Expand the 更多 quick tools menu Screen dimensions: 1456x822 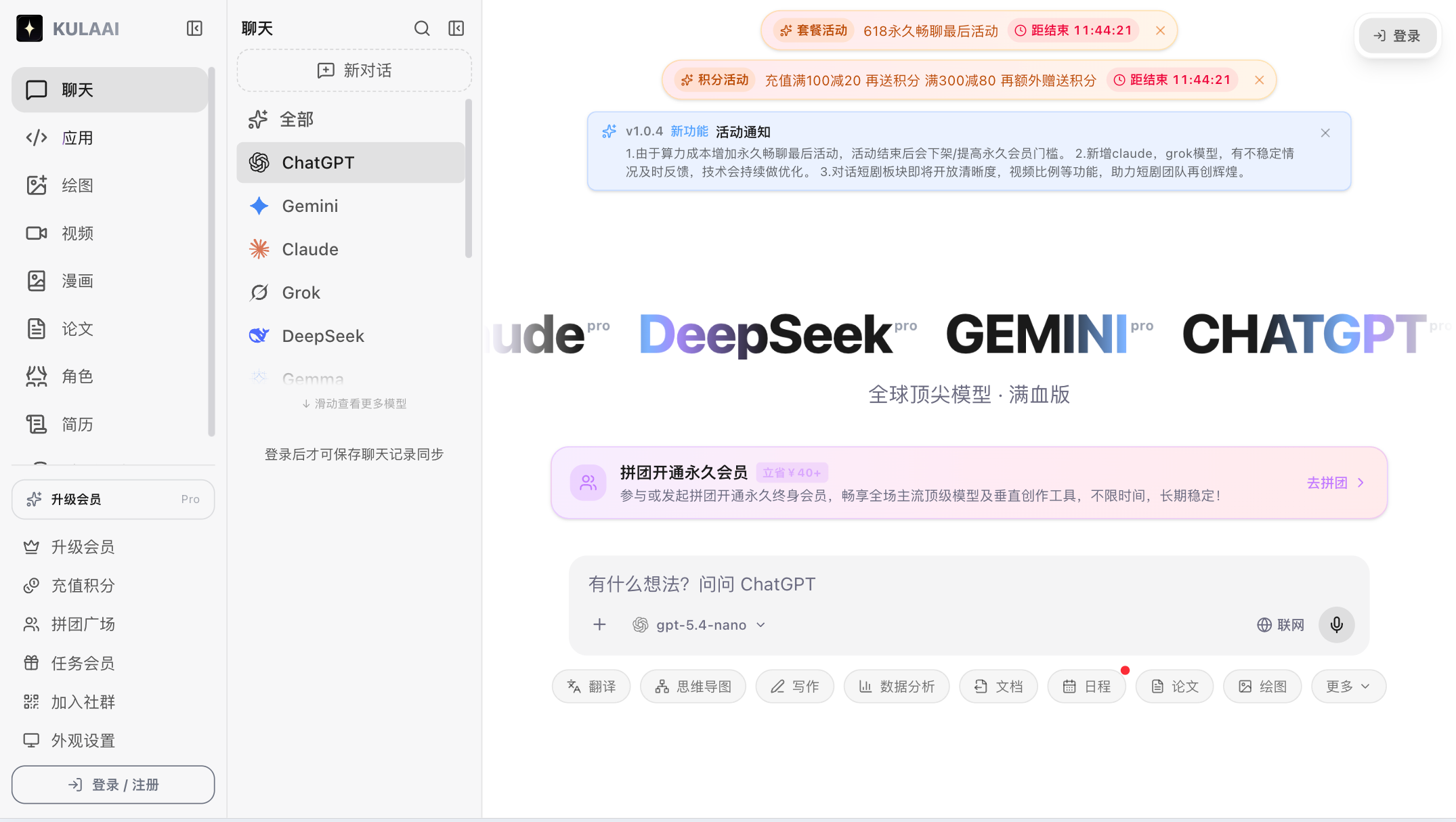coord(1348,687)
